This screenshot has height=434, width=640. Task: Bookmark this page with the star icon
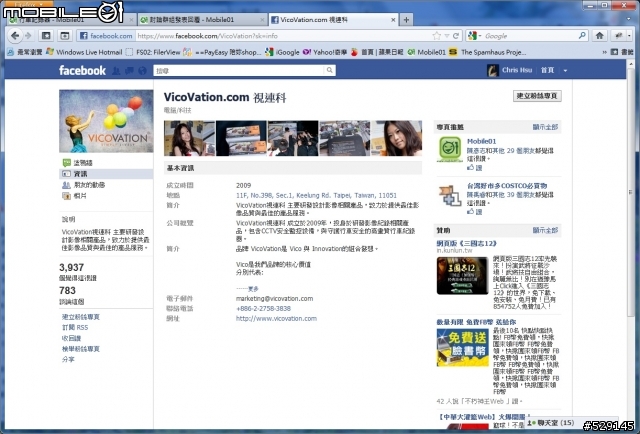(437, 36)
